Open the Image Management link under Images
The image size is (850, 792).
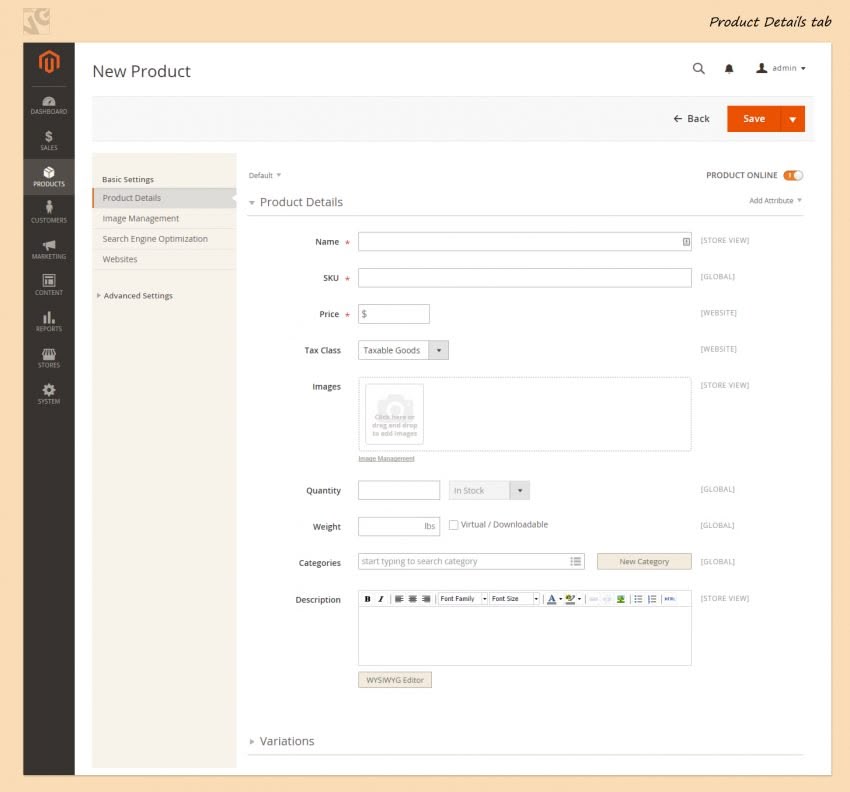pyautogui.click(x=386, y=459)
